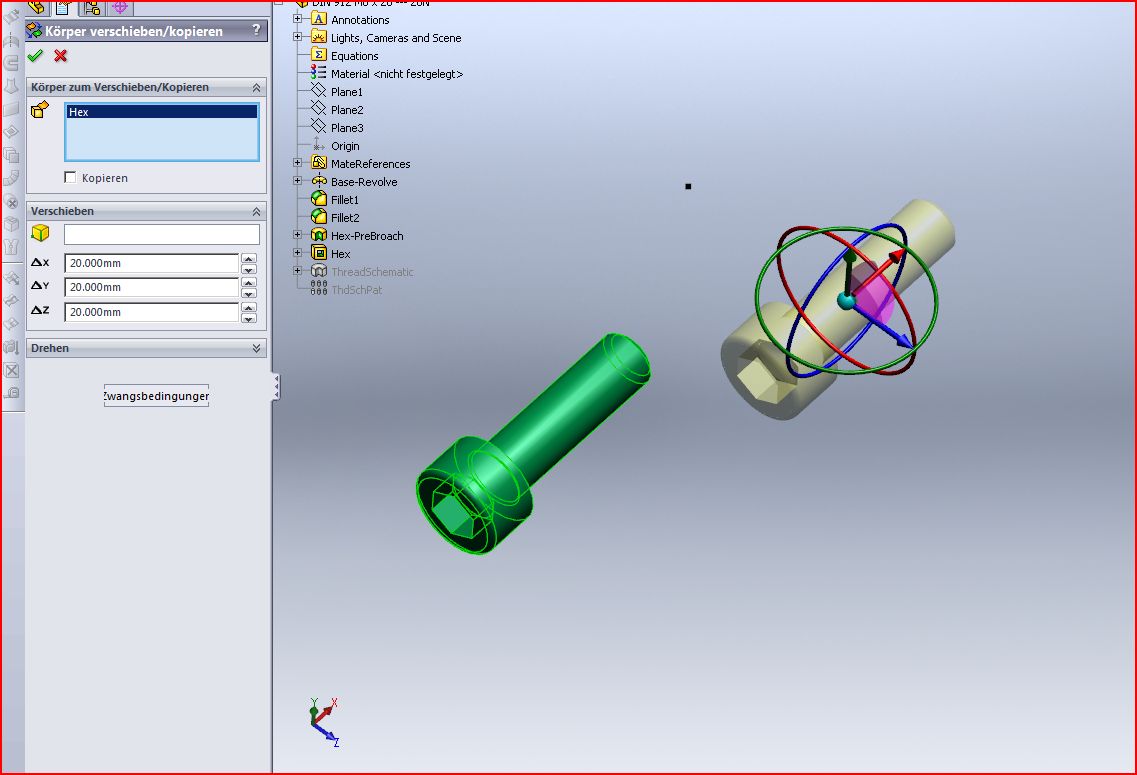The image size is (1137, 775).
Task: Expand the ThreadSchematic node
Action: tap(297, 270)
